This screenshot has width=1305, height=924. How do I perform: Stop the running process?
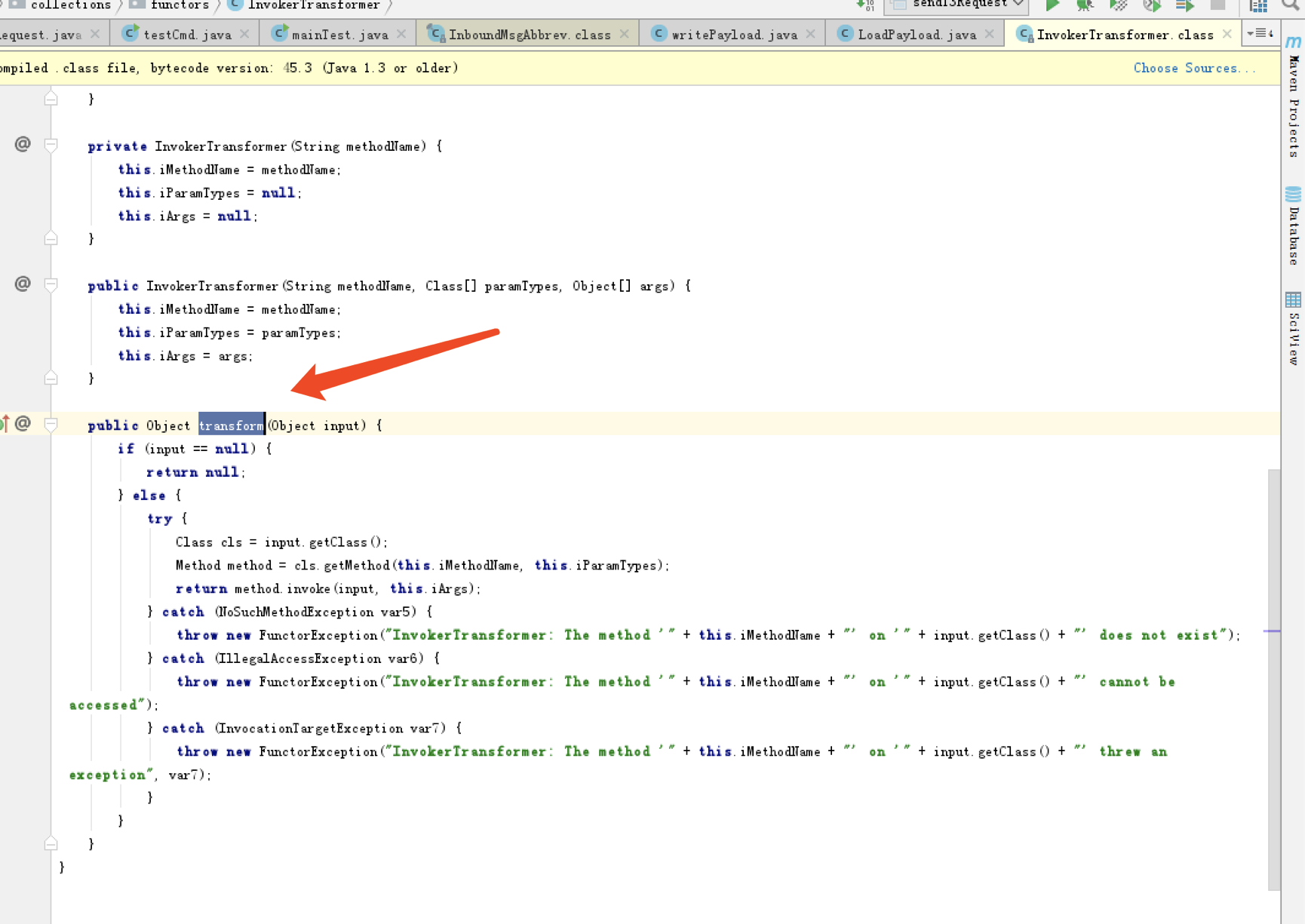[x=1217, y=5]
